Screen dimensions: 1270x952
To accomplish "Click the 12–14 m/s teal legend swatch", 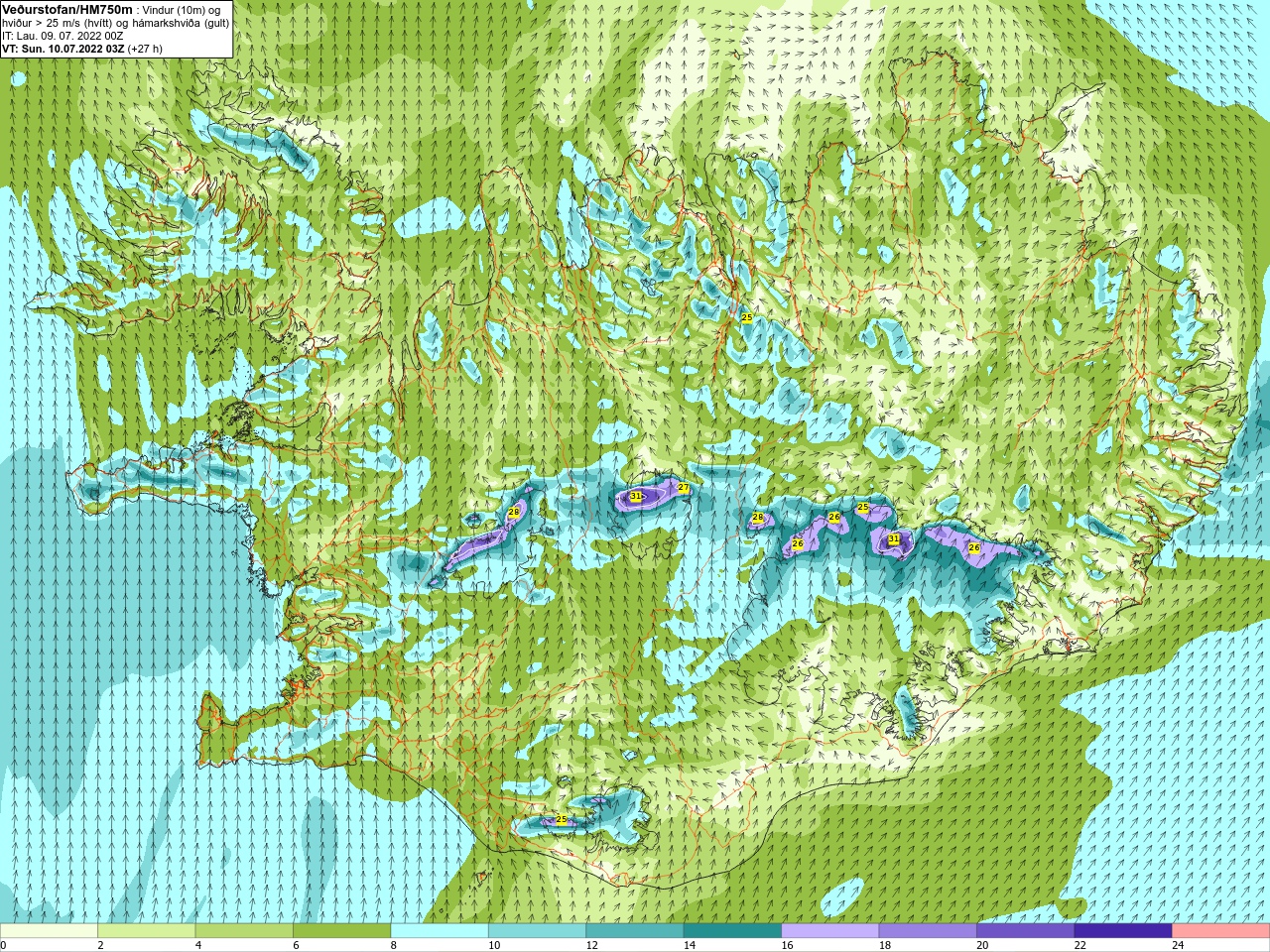I will point(635,931).
